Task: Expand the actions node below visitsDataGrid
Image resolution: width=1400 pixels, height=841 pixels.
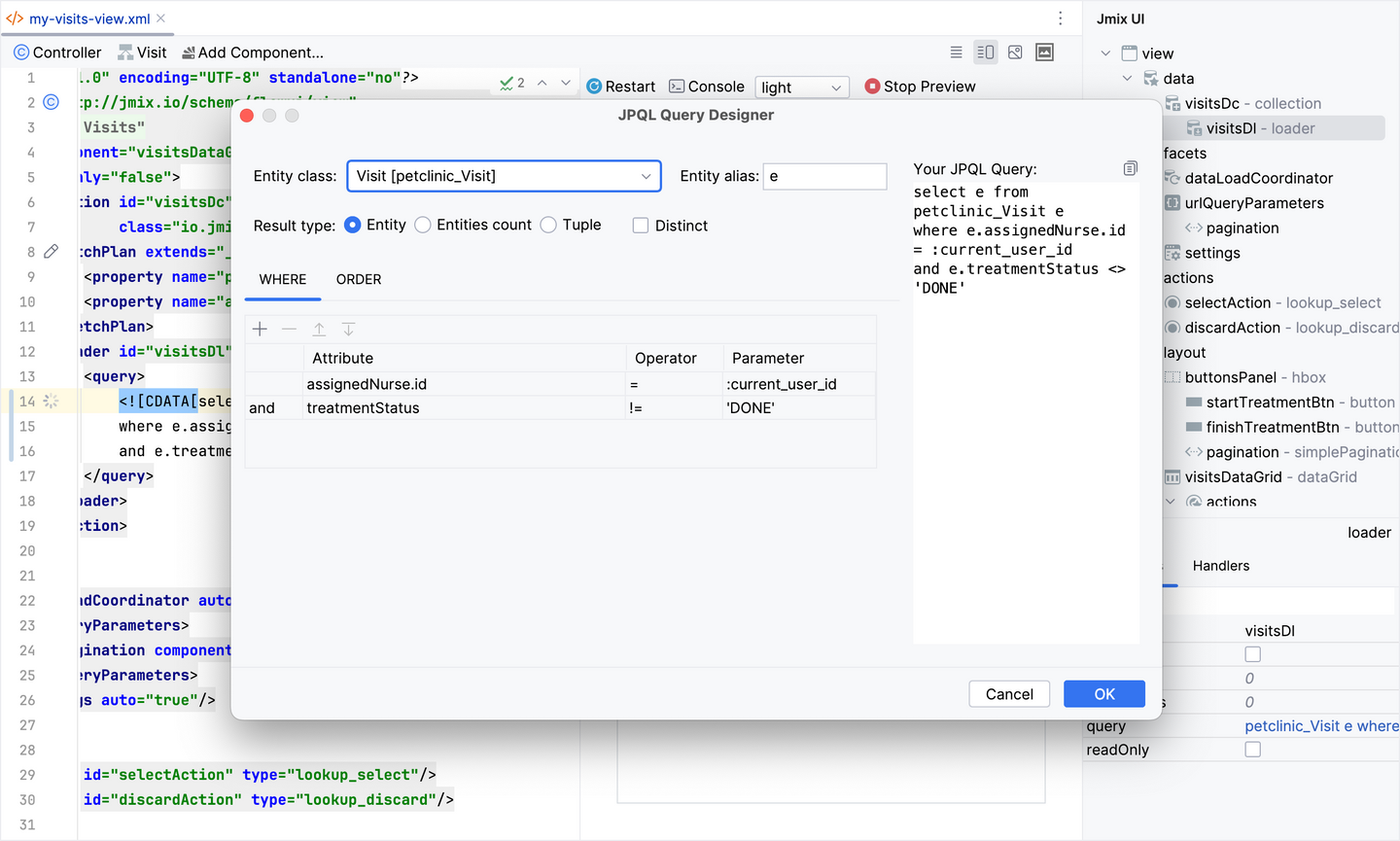Action: (1171, 502)
